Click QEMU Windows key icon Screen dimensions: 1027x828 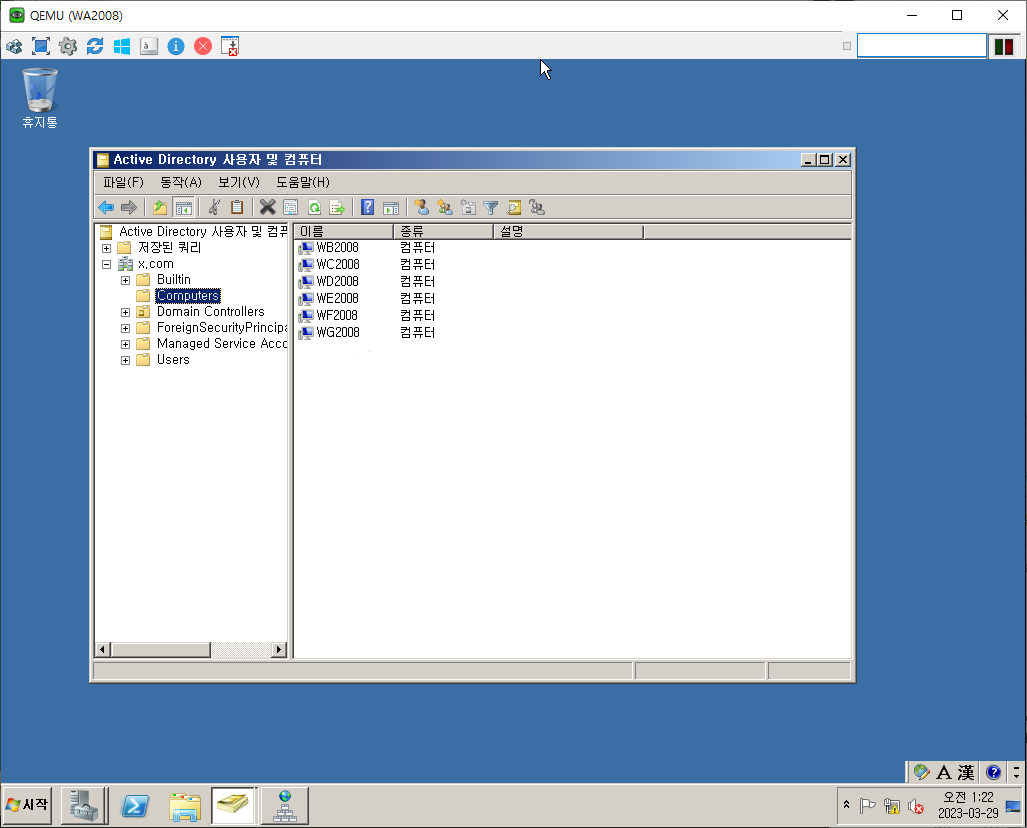click(x=122, y=46)
